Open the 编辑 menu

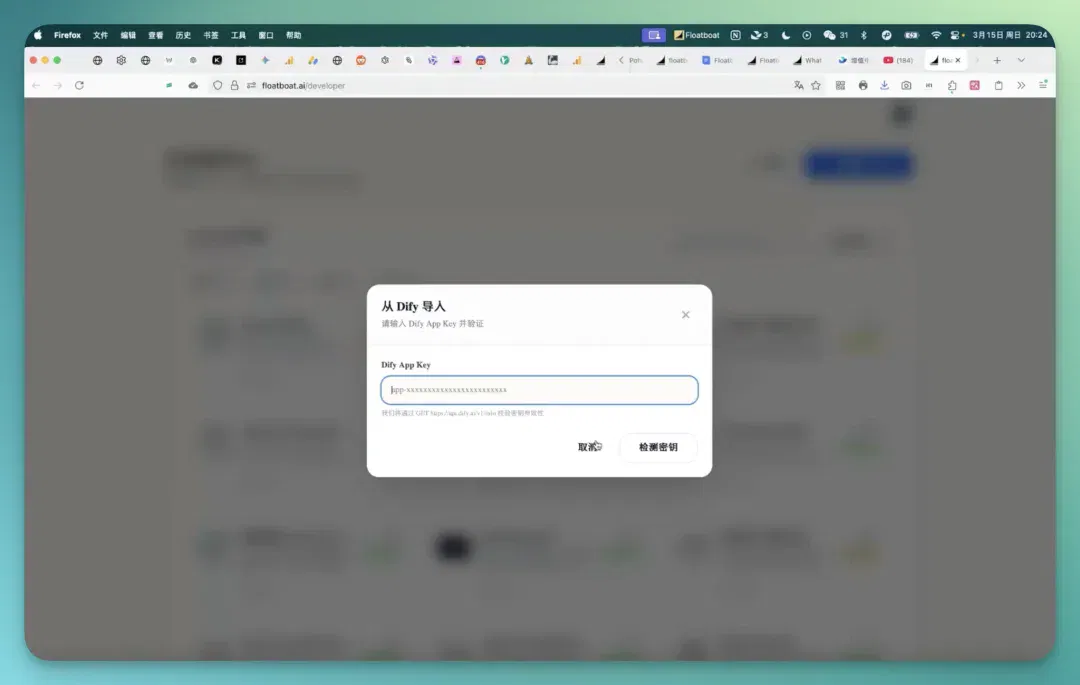click(128, 35)
